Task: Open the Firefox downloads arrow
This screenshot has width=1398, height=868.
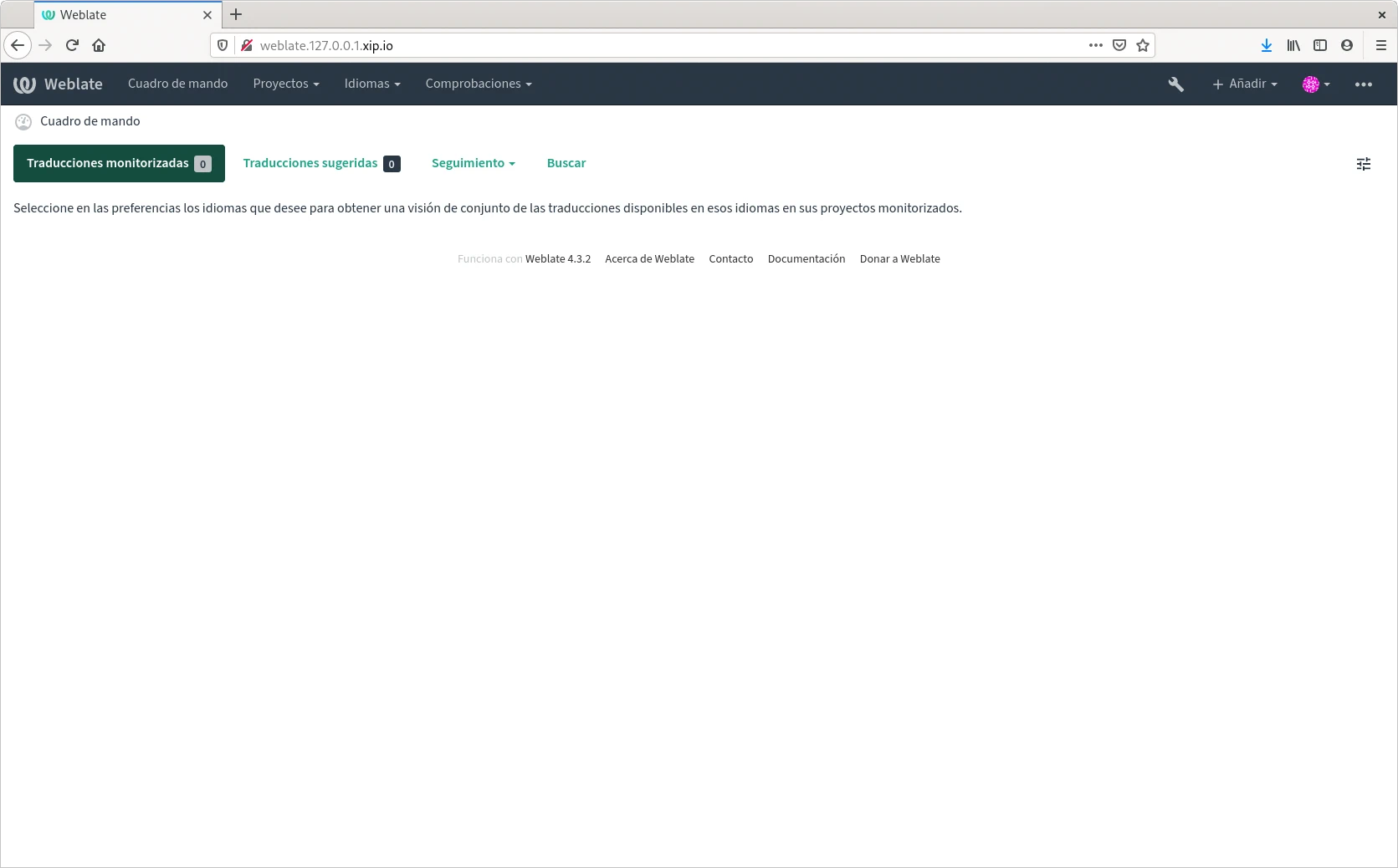Action: click(x=1266, y=45)
